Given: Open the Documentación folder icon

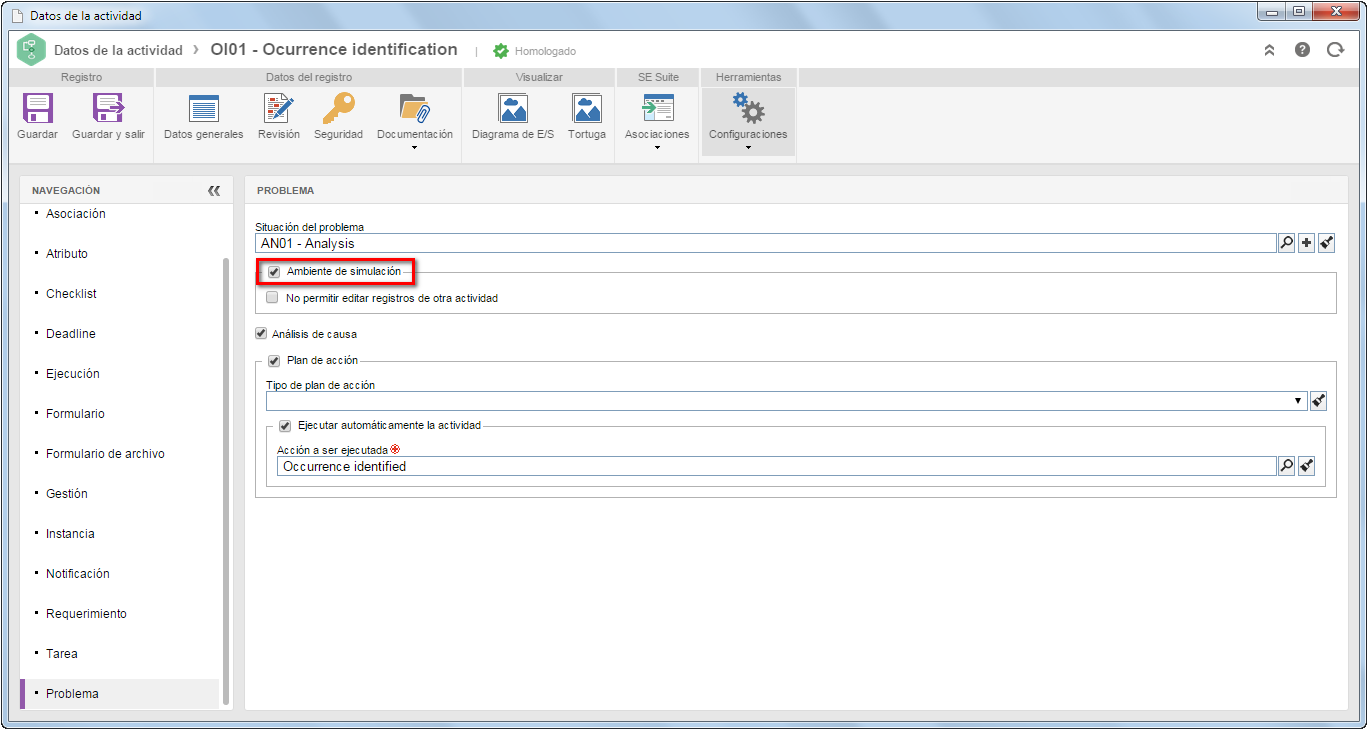Looking at the screenshot, I should click(414, 108).
